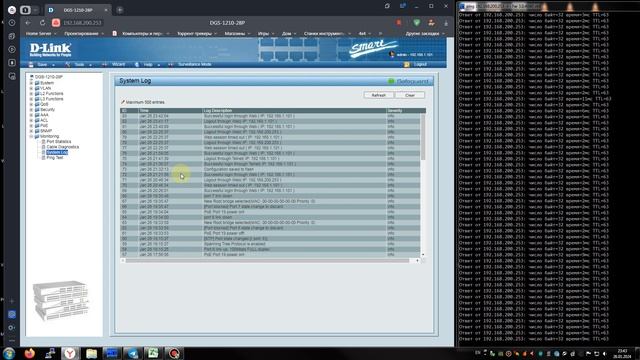Open the Проектирование bookmarks folder
The height and width of the screenshot is (360, 640).
tap(84, 33)
